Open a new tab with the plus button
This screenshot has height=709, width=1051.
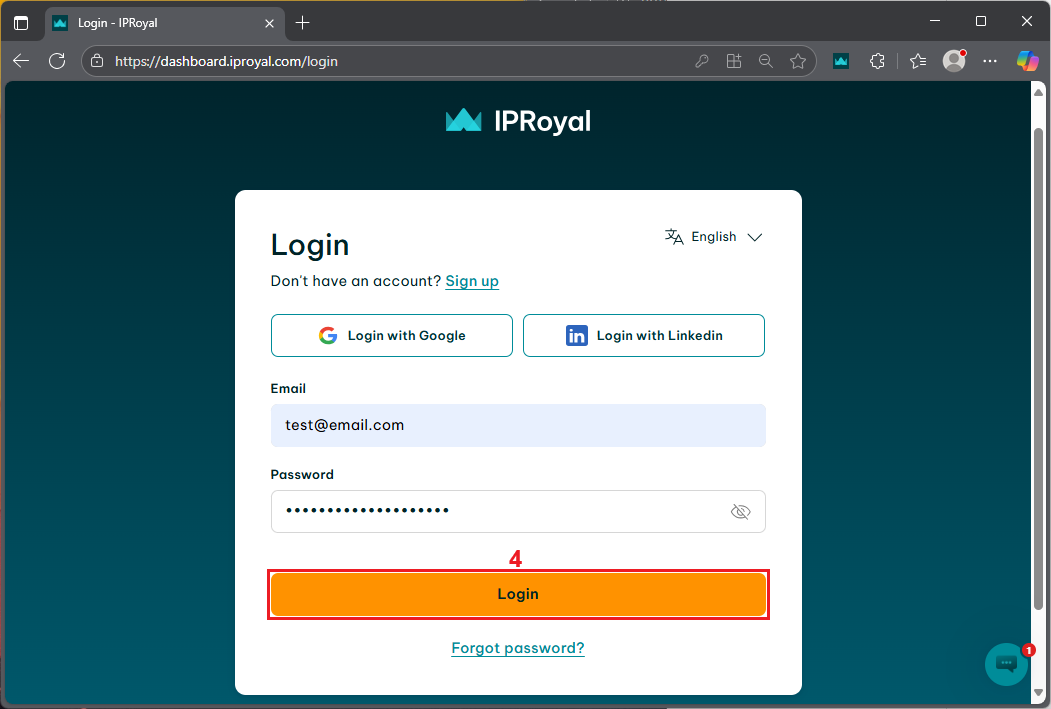pyautogui.click(x=302, y=23)
